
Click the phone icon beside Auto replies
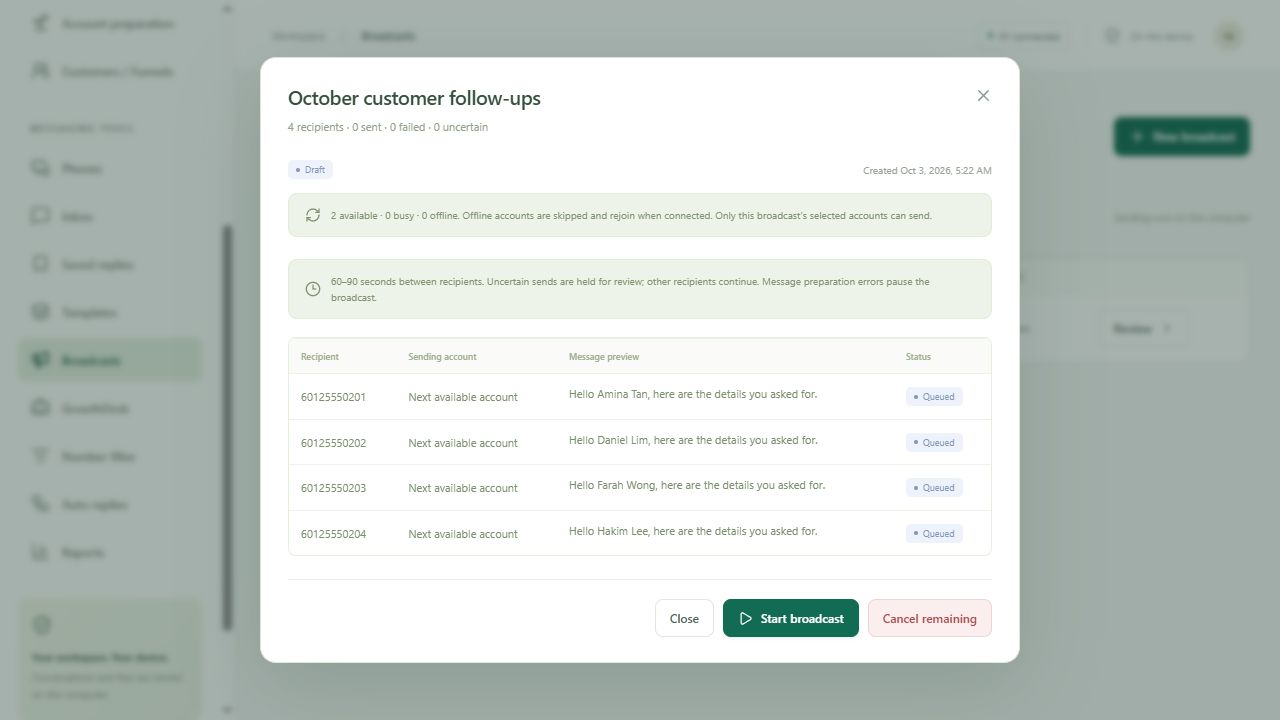41,504
